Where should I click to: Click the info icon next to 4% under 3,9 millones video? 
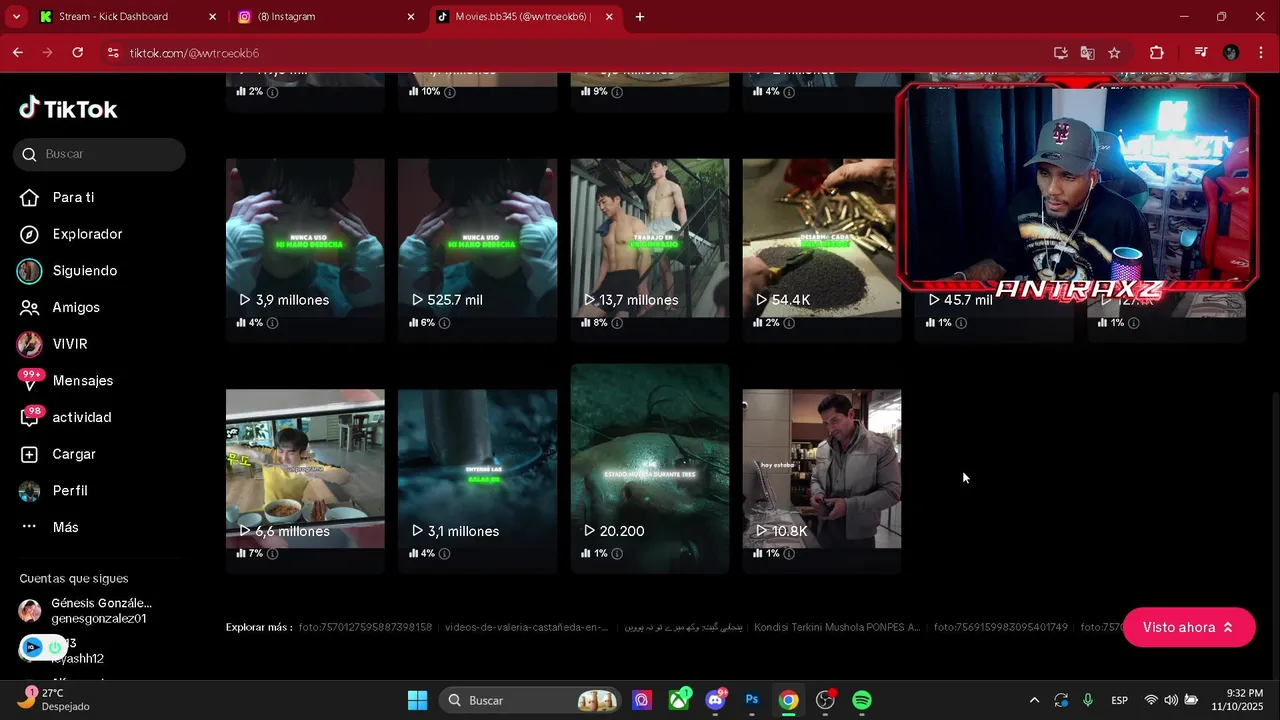[x=272, y=323]
